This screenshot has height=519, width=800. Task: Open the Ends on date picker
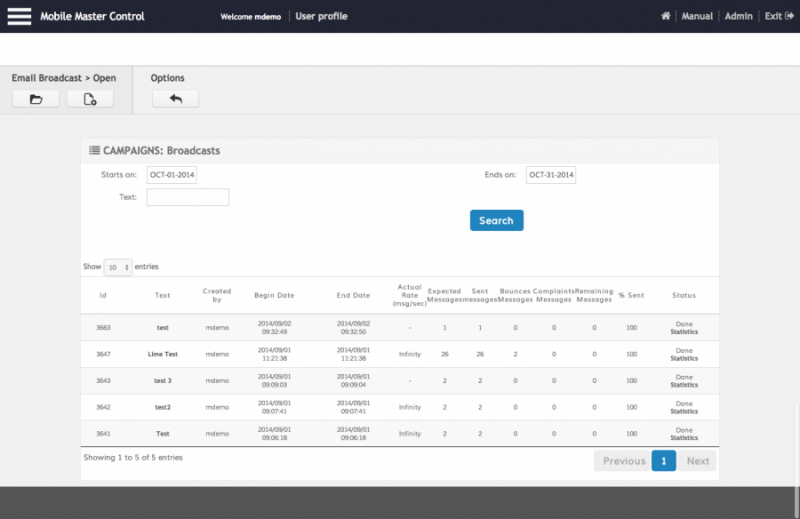[551, 175]
